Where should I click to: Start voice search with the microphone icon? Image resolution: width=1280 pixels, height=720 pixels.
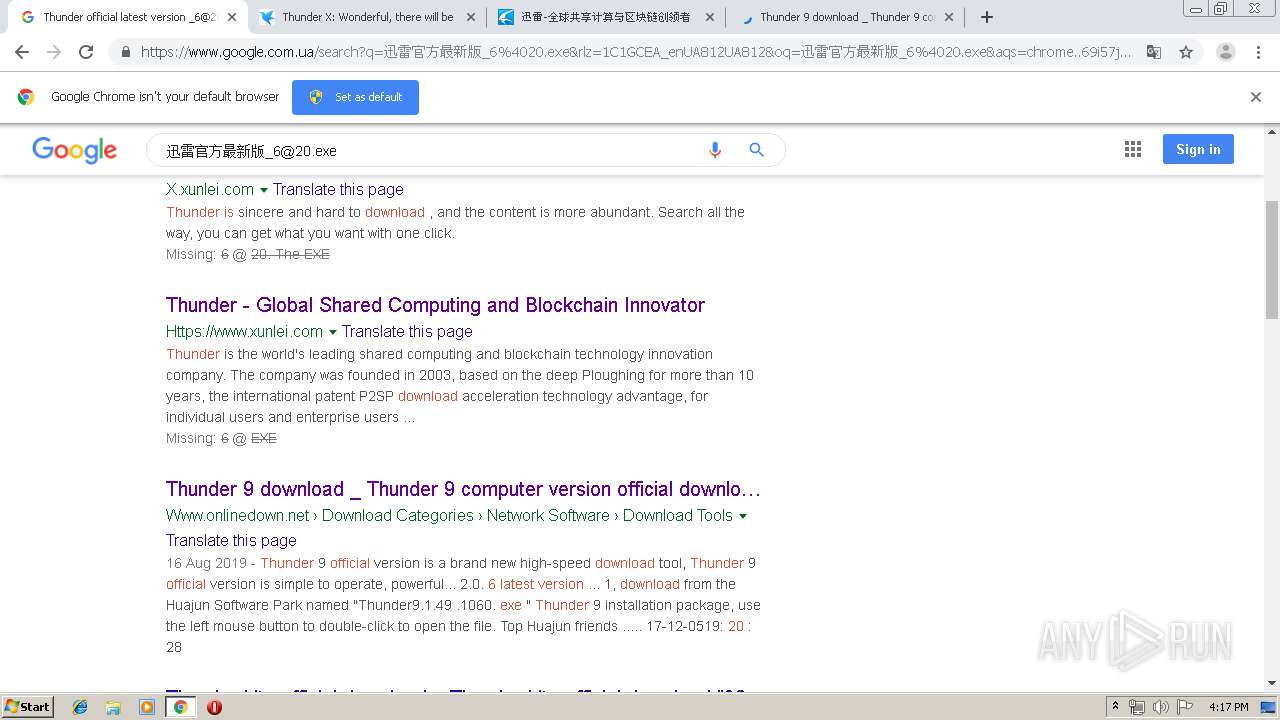pos(715,150)
